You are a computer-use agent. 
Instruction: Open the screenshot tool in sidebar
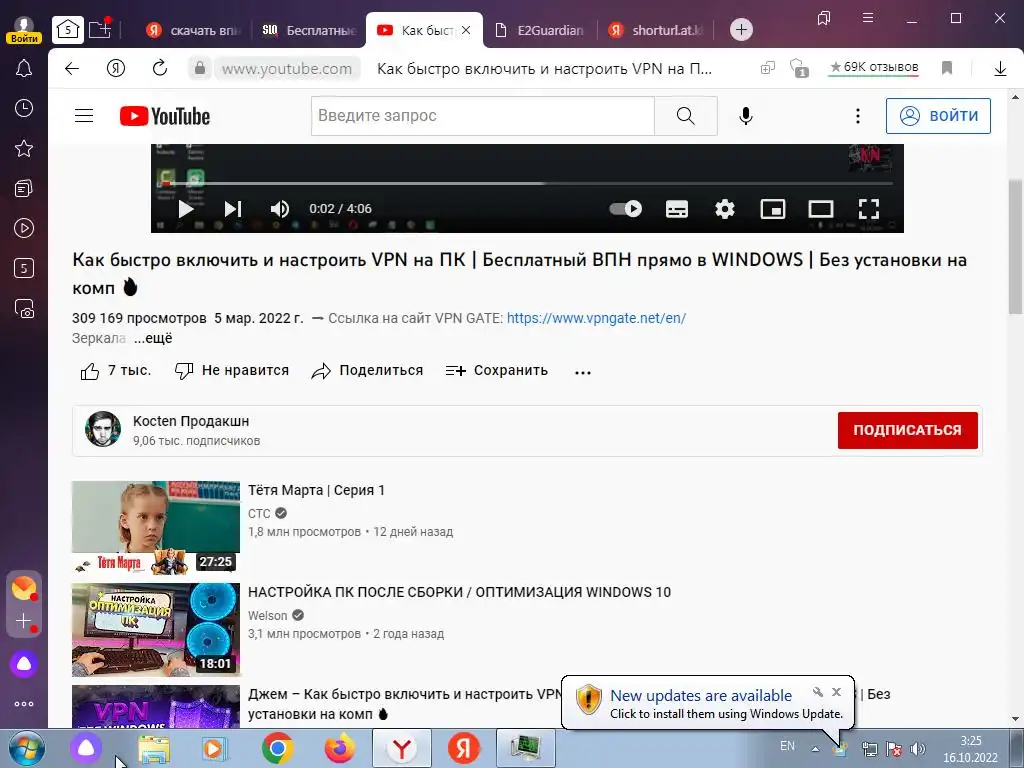[x=24, y=308]
